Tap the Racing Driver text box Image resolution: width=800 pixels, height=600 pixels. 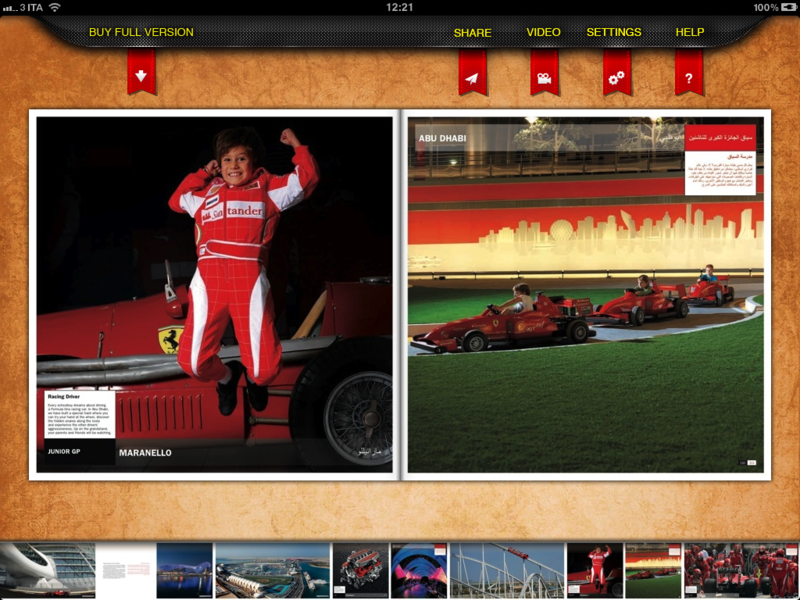[80, 414]
